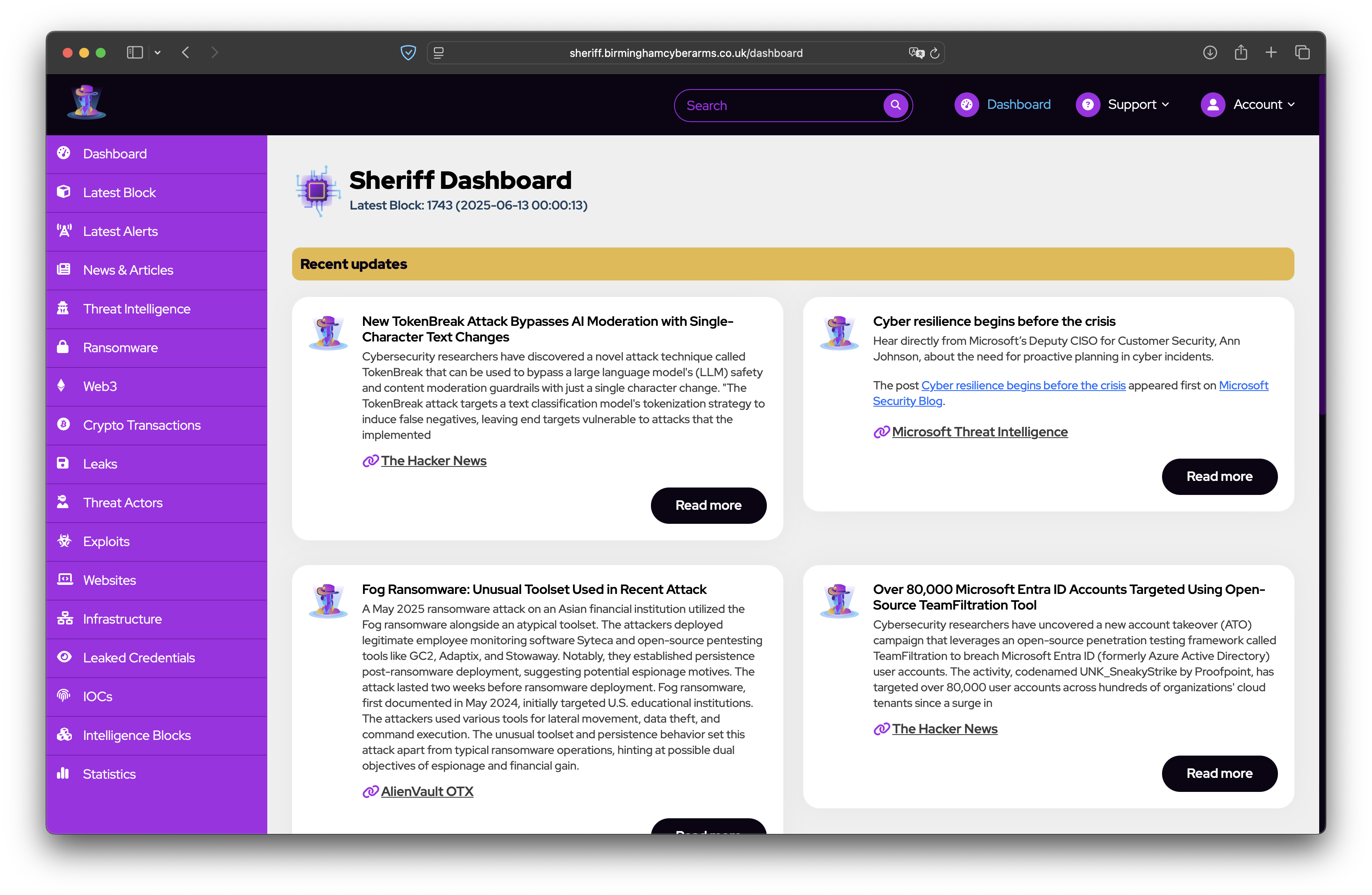1372x895 pixels.
Task: Open Ransomware section via lock icon
Action: tap(63, 347)
